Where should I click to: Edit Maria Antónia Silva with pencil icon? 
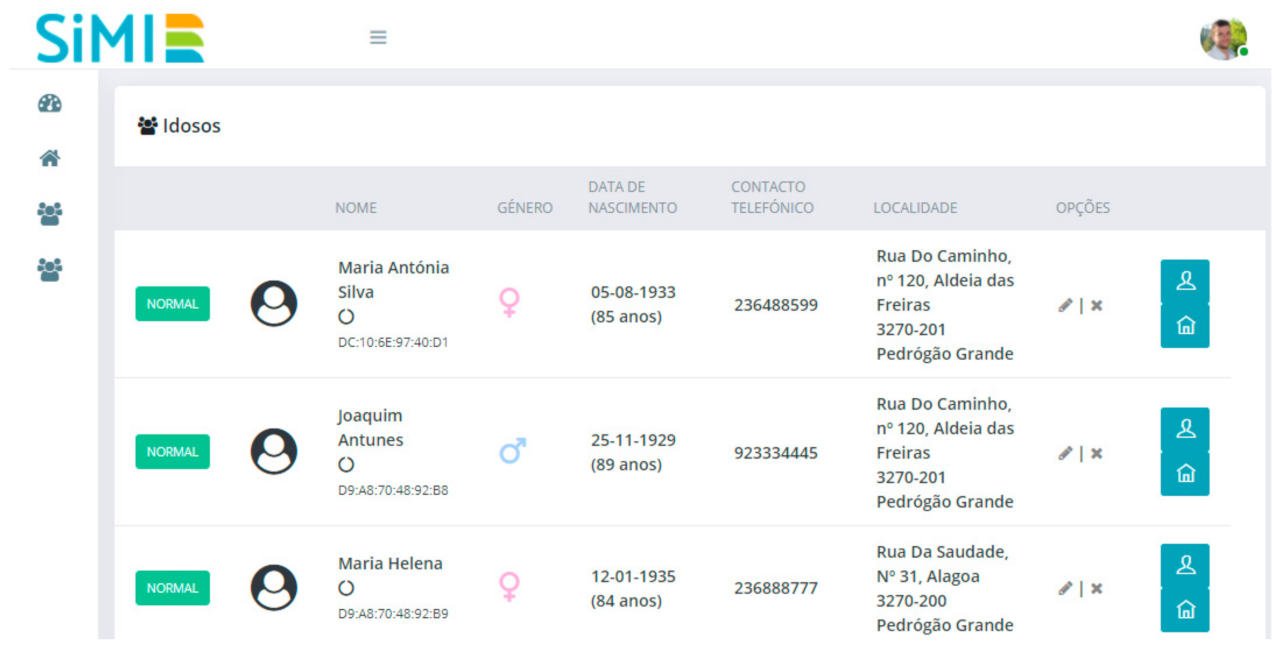pos(1065,305)
